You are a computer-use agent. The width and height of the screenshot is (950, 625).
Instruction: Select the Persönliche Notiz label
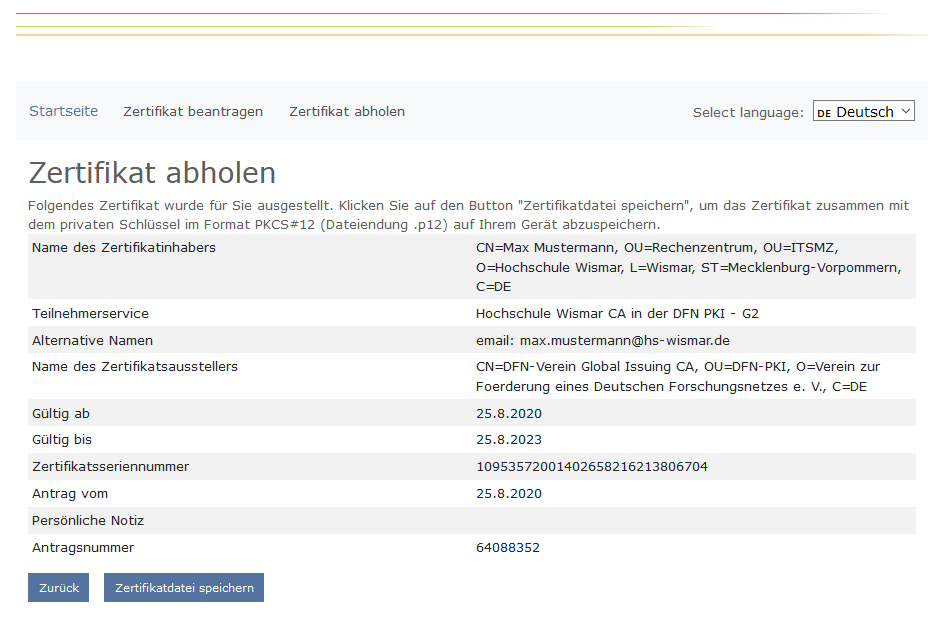(x=88, y=520)
